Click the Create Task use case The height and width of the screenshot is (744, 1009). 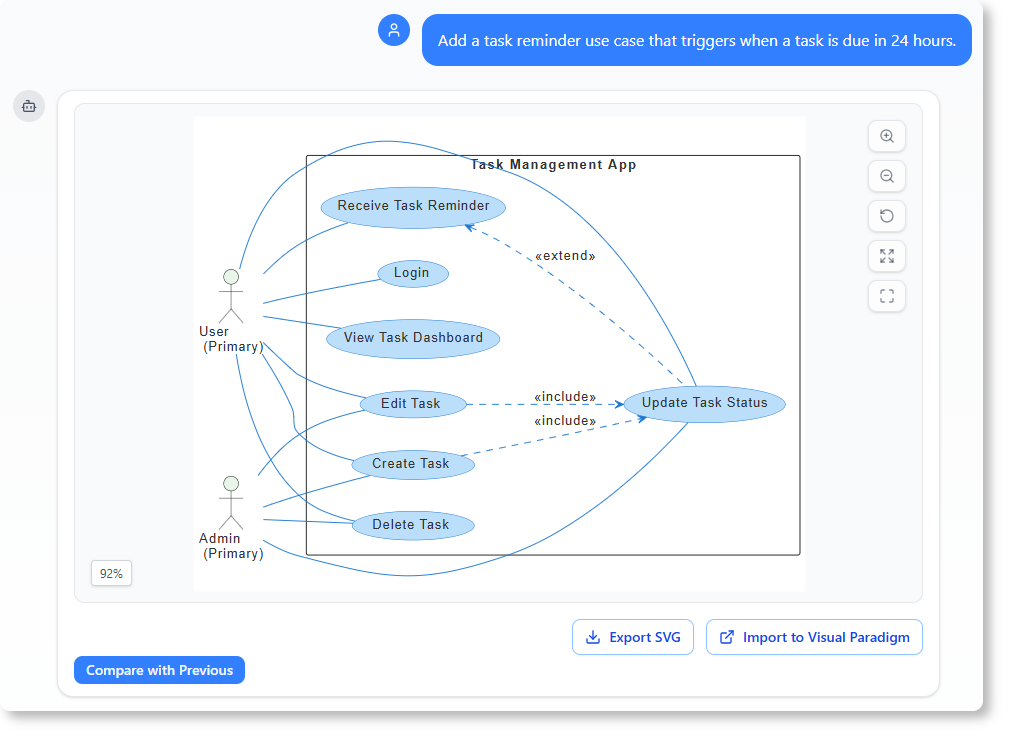[x=412, y=464]
